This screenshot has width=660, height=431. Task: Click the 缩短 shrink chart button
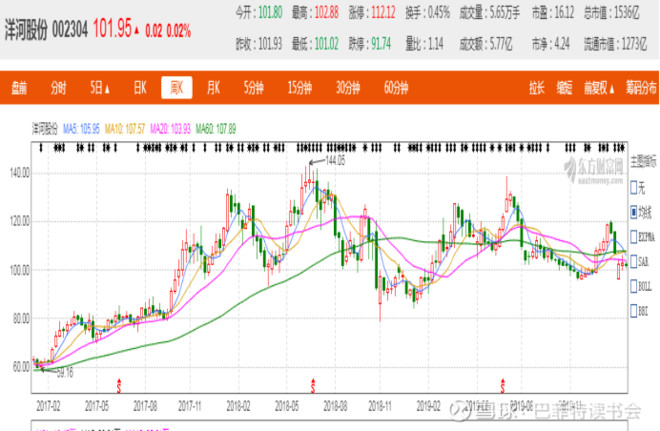(x=564, y=88)
